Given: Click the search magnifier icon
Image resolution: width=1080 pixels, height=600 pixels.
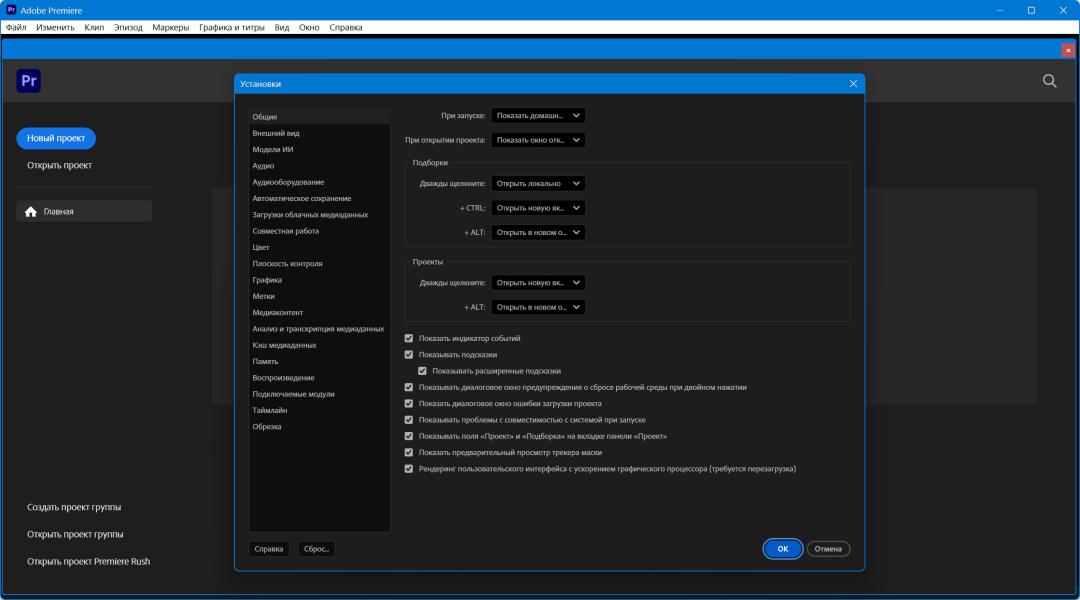Looking at the screenshot, I should (1049, 81).
